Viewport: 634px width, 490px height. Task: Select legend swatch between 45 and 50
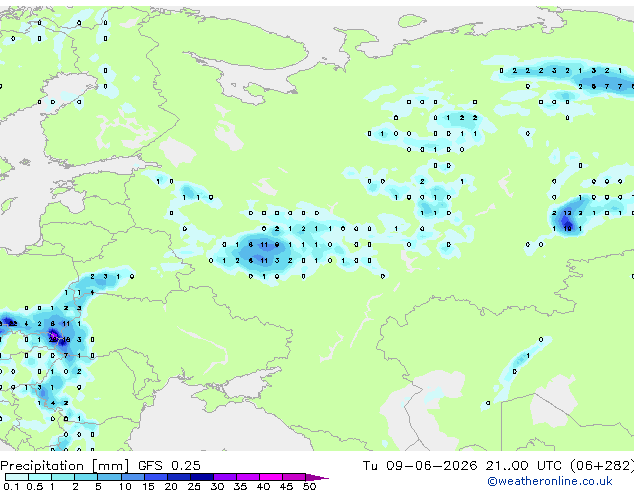[294, 477]
